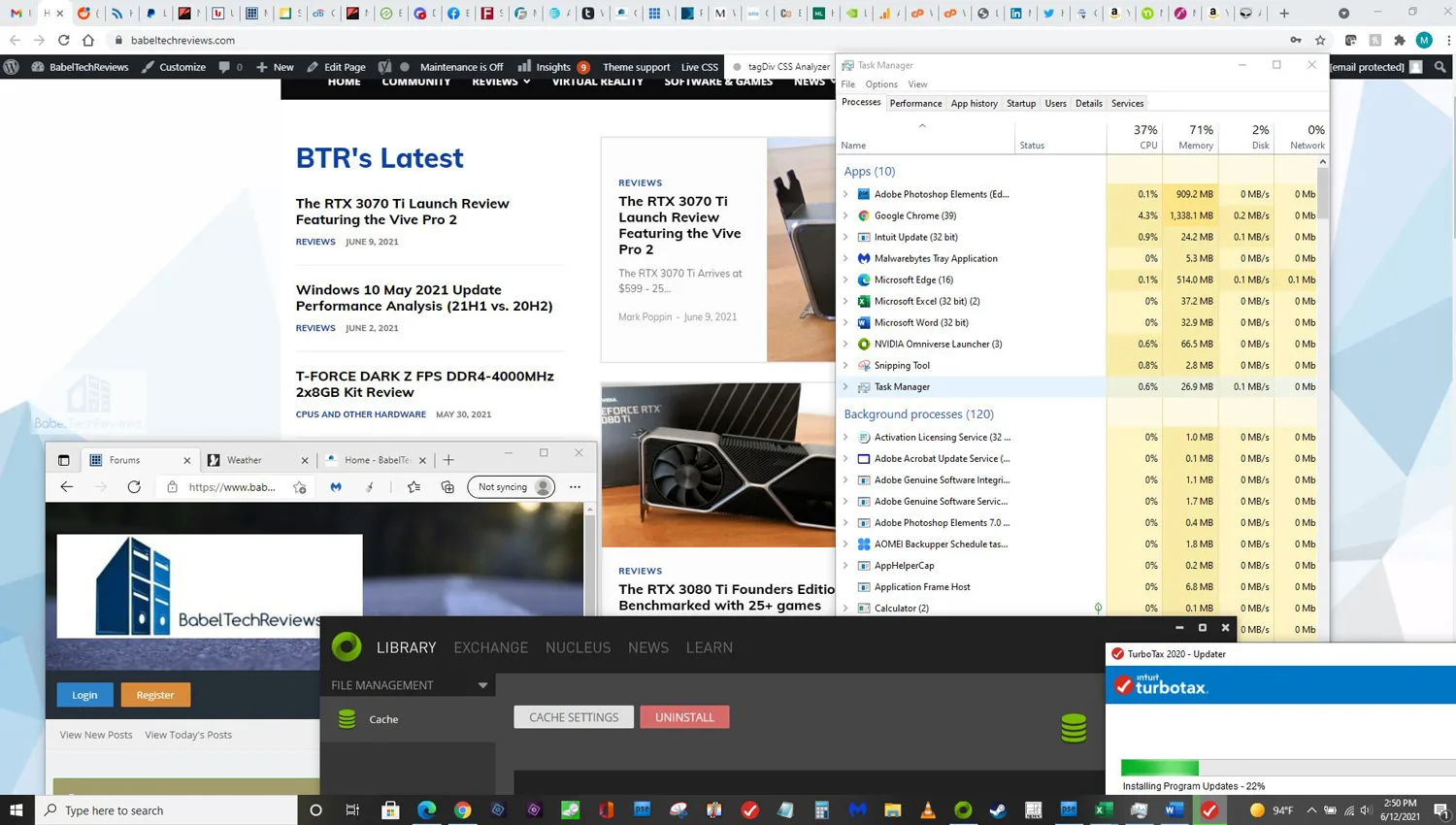Open Edge Collections icon
This screenshot has width=1456, height=825.
tap(447, 487)
